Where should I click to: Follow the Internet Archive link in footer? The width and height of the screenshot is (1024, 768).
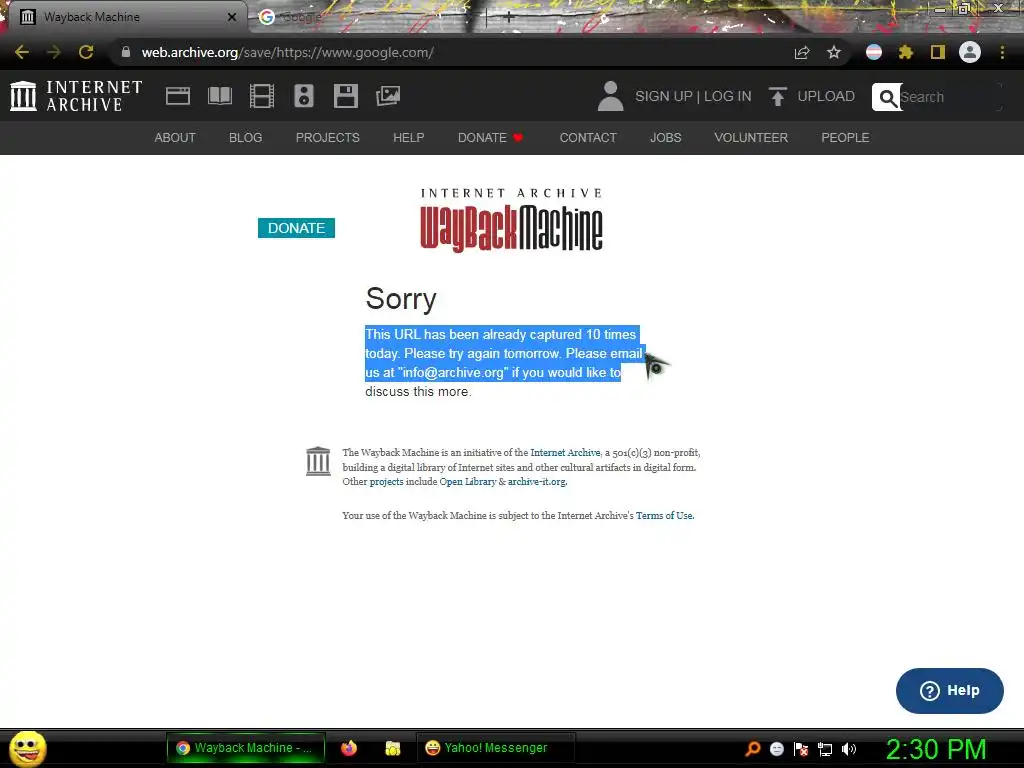pos(565,453)
